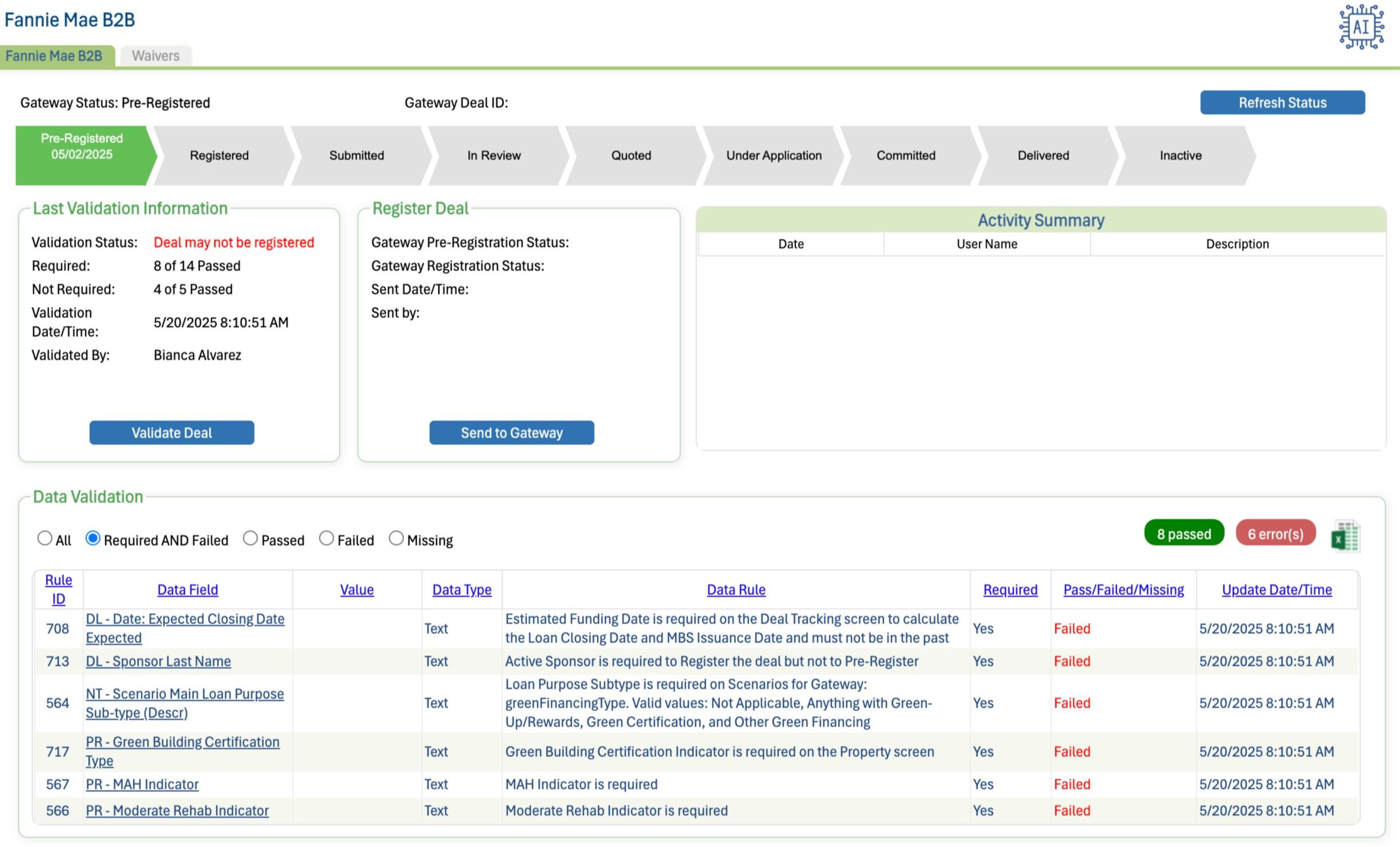Select the Missing radio filter
The width and height of the screenshot is (1400, 847).
point(396,539)
